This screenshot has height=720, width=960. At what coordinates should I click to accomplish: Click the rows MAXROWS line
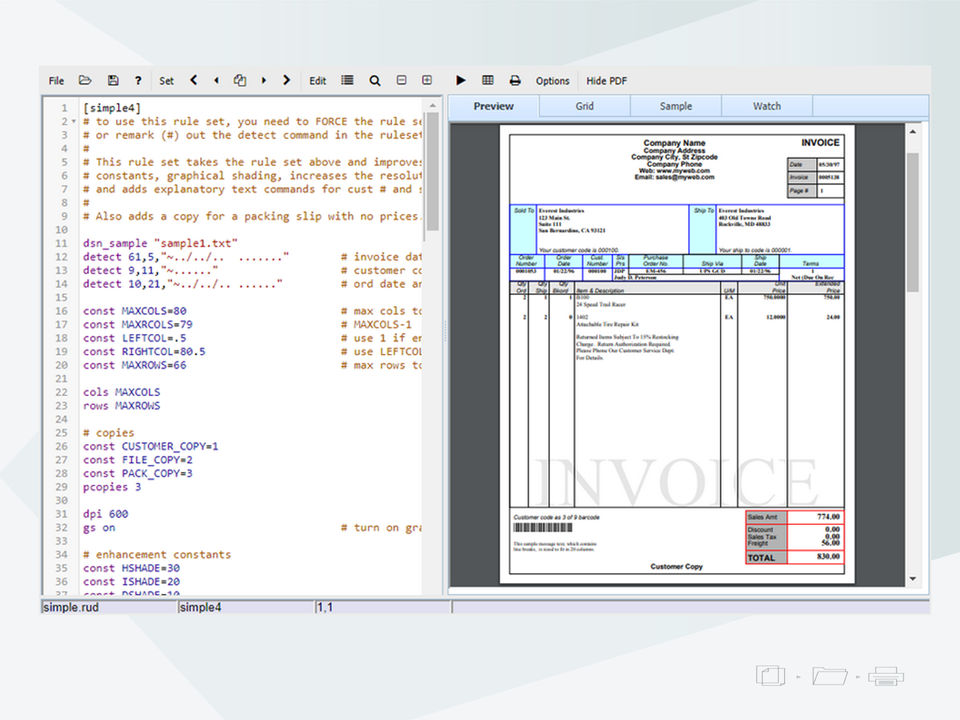tap(122, 405)
